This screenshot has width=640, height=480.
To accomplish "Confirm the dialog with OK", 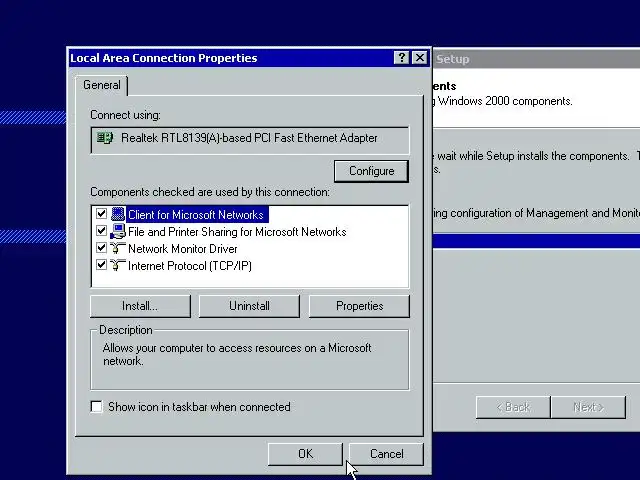I will coord(305,454).
